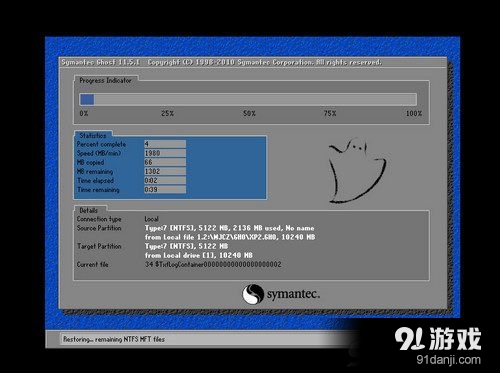Click the "50%" progress scale mark
The image size is (500, 373).
(x=249, y=113)
